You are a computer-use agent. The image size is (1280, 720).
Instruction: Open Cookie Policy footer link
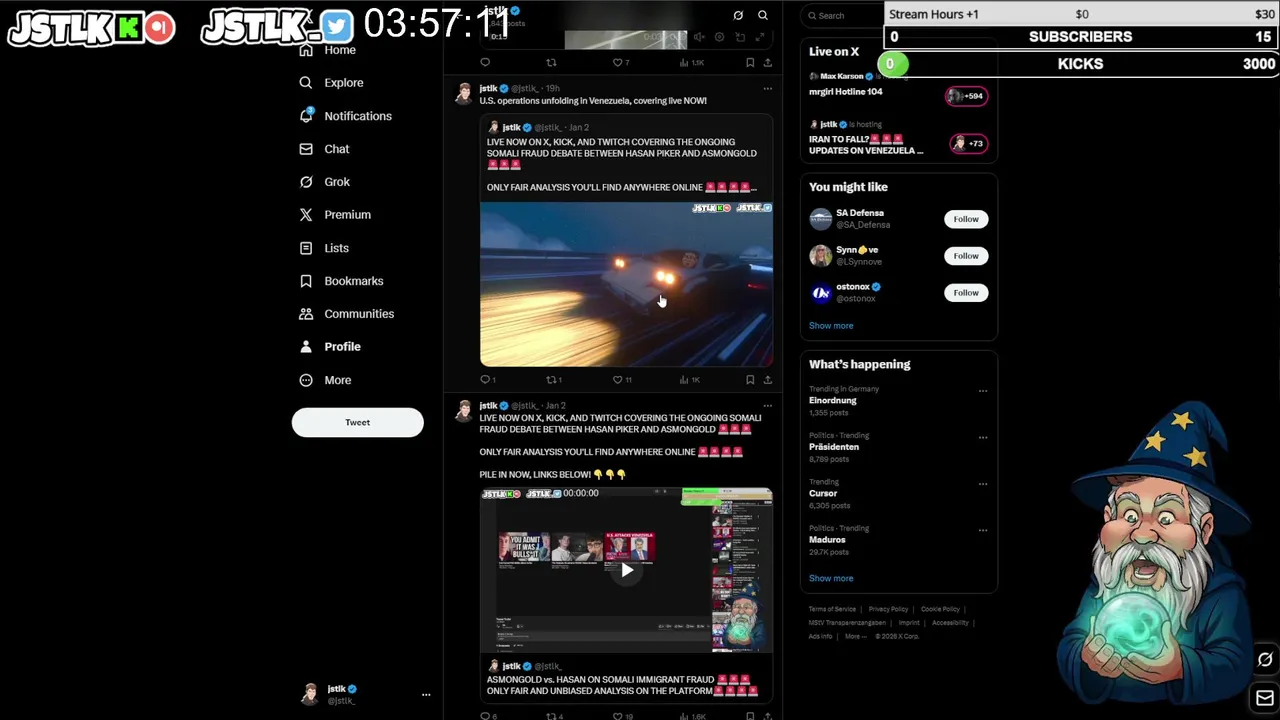940,609
